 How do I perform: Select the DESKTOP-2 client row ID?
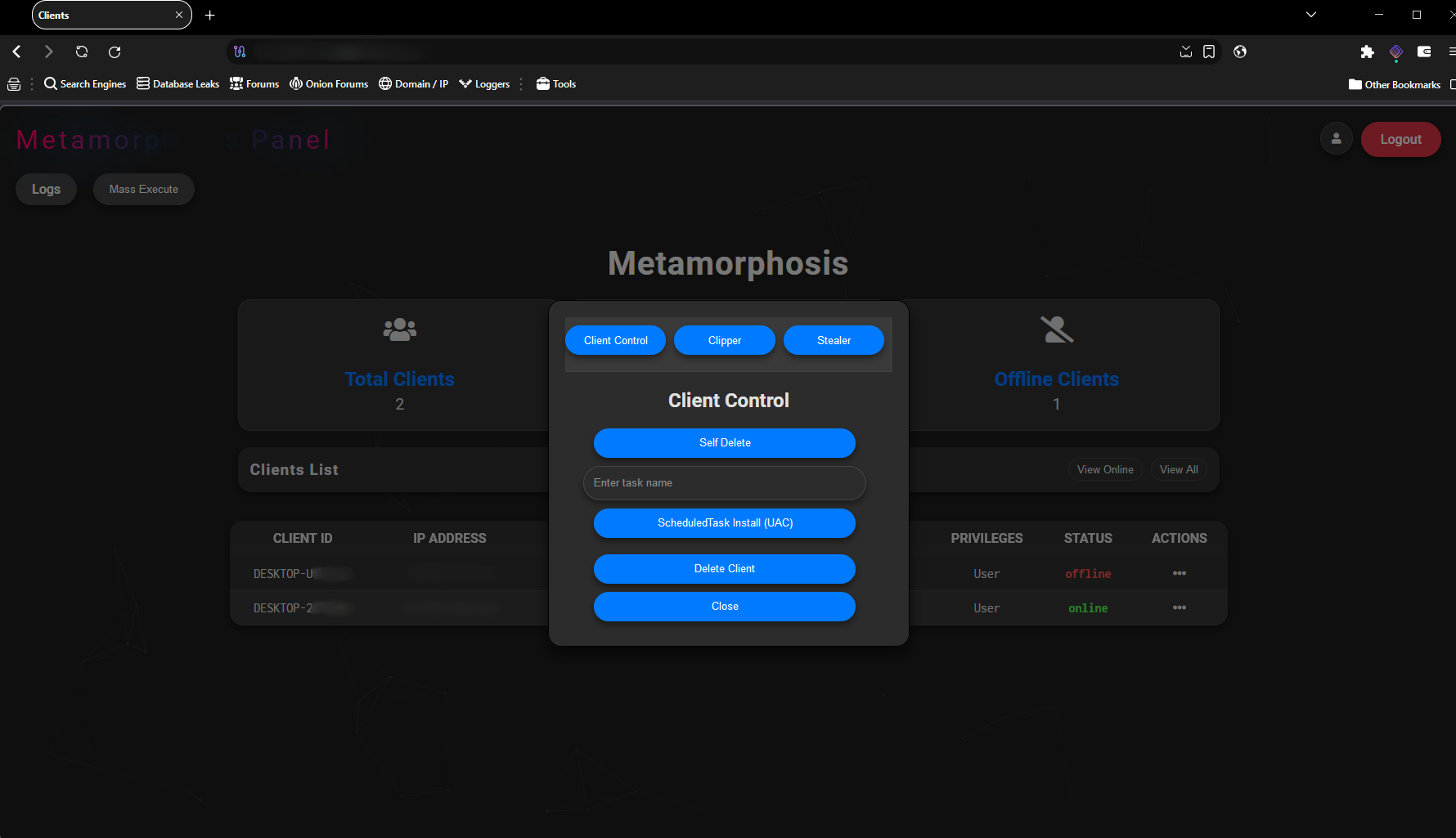click(302, 608)
